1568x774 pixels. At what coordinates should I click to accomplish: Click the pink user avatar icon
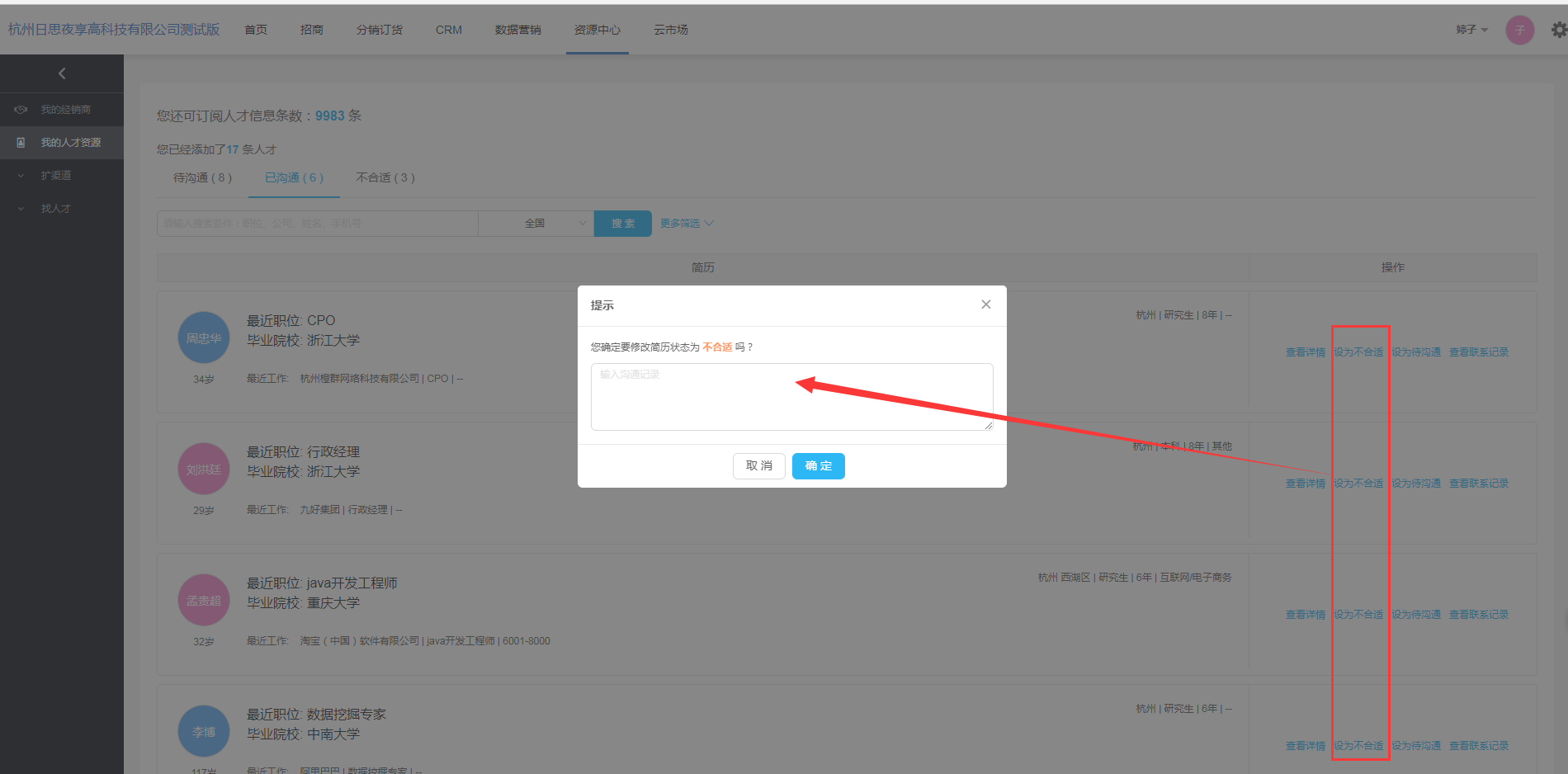coord(1519,30)
